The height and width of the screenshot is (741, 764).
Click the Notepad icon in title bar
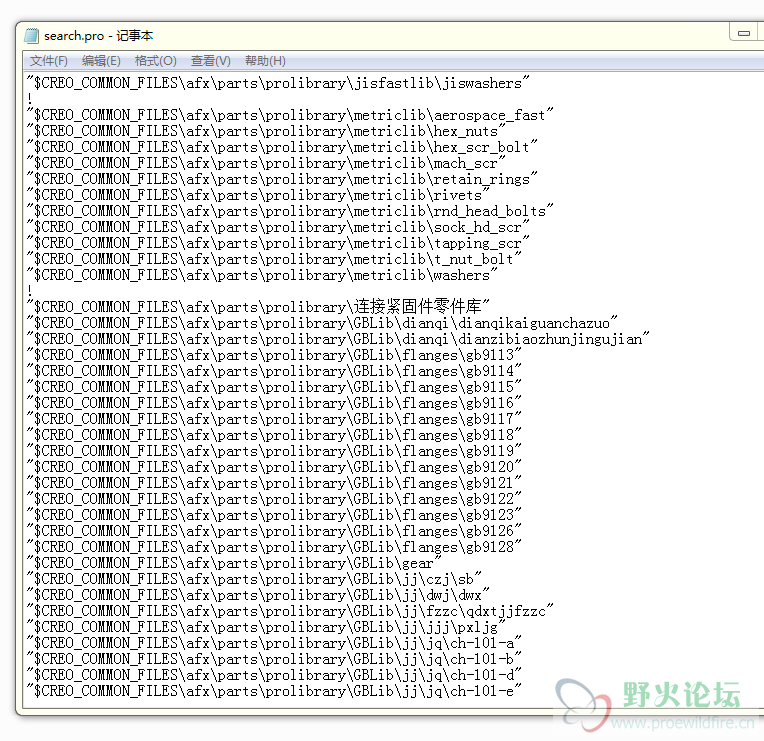[x=32, y=36]
